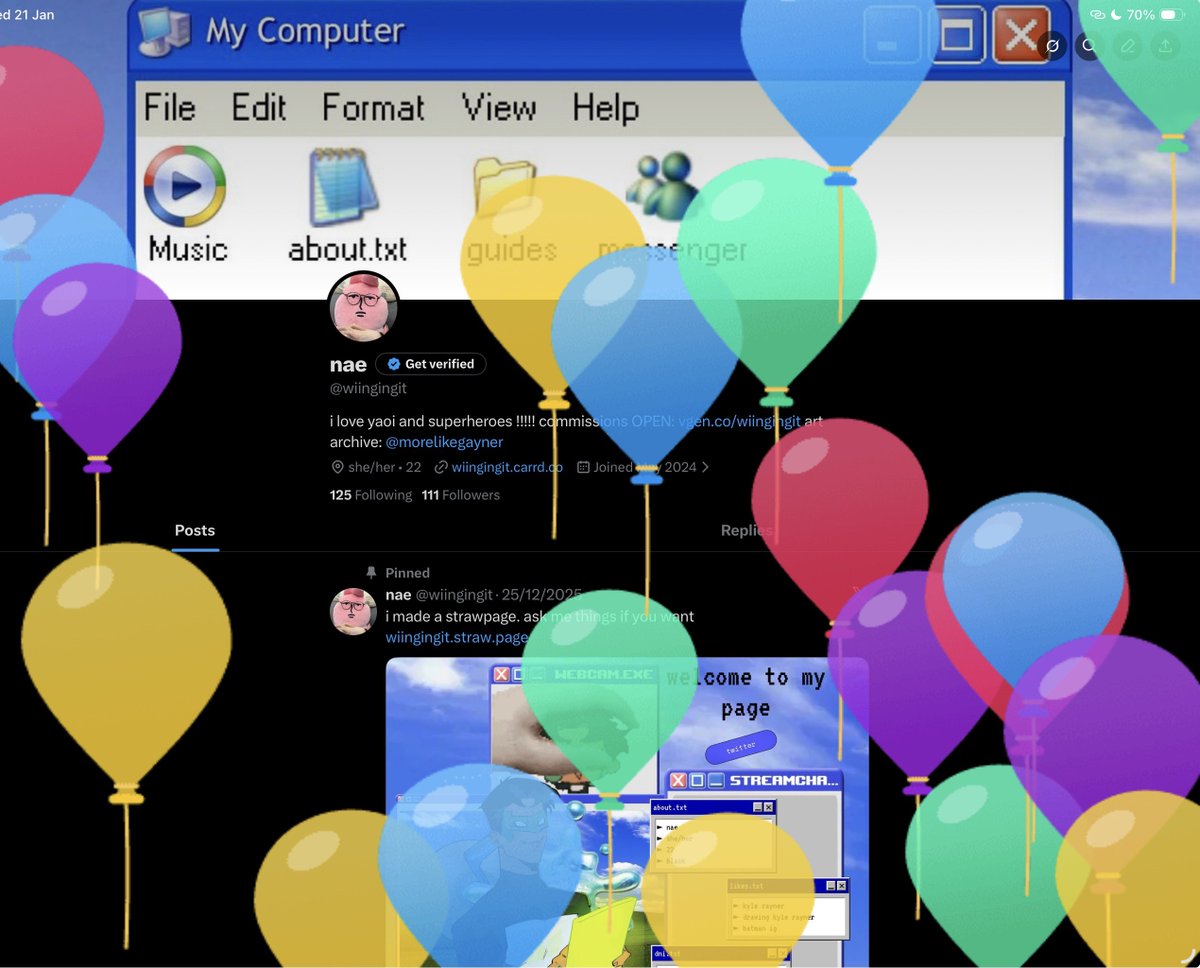Click the name nae on the pinned post
Image resolution: width=1200 pixels, height=968 pixels.
tap(398, 595)
